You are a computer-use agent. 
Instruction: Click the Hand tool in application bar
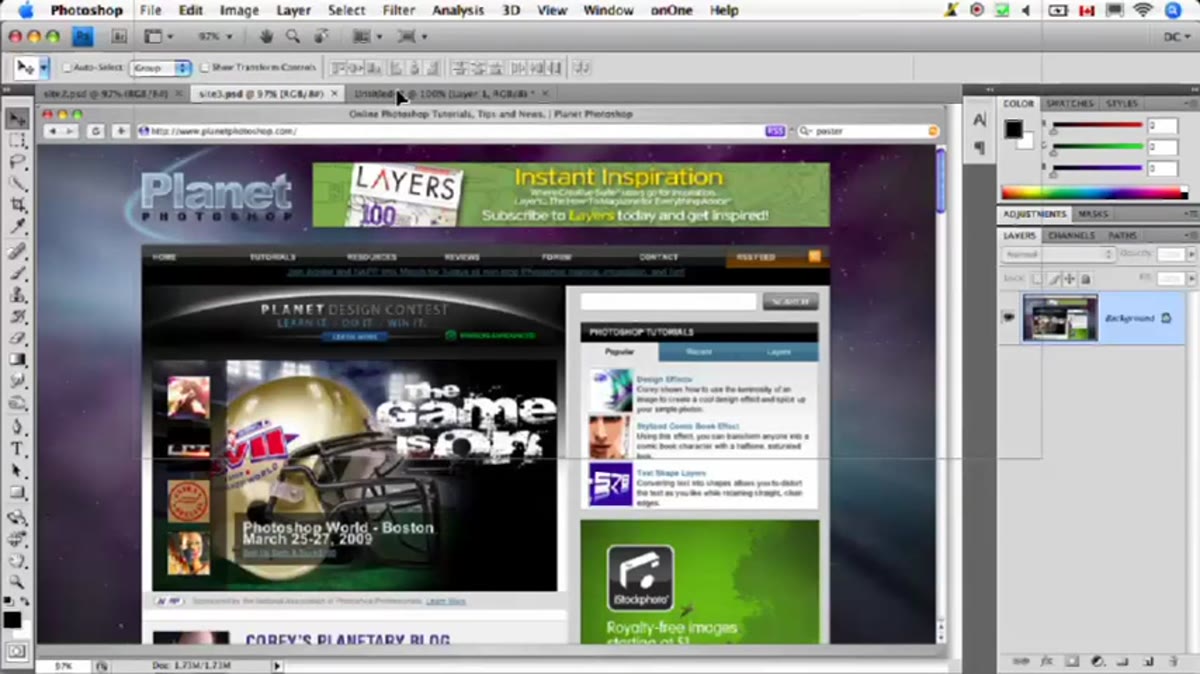click(267, 36)
